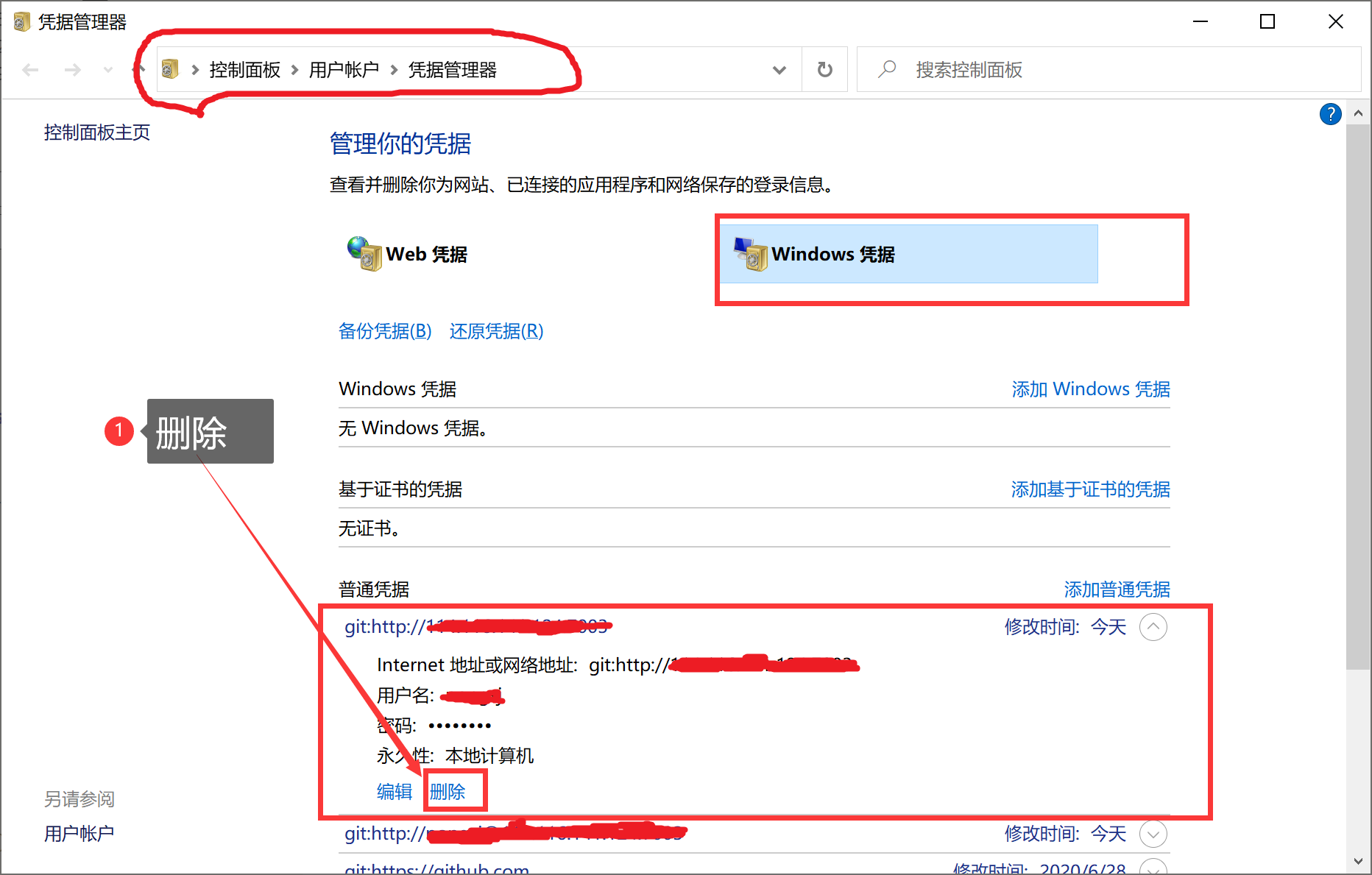Collapse the expanded git credential with its up chevron
The image size is (1372, 875).
click(1153, 627)
